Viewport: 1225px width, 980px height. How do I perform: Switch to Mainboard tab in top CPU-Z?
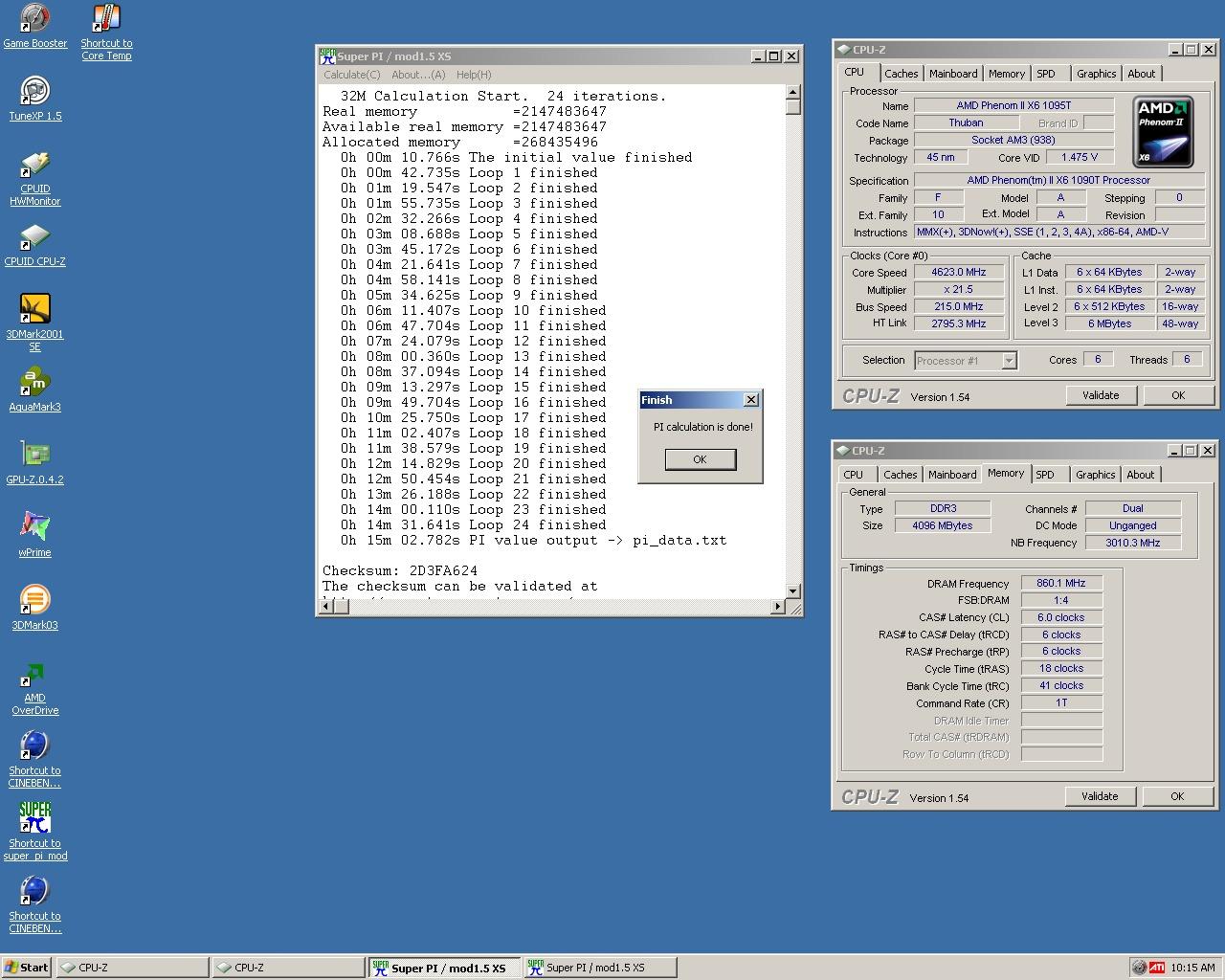[x=953, y=74]
